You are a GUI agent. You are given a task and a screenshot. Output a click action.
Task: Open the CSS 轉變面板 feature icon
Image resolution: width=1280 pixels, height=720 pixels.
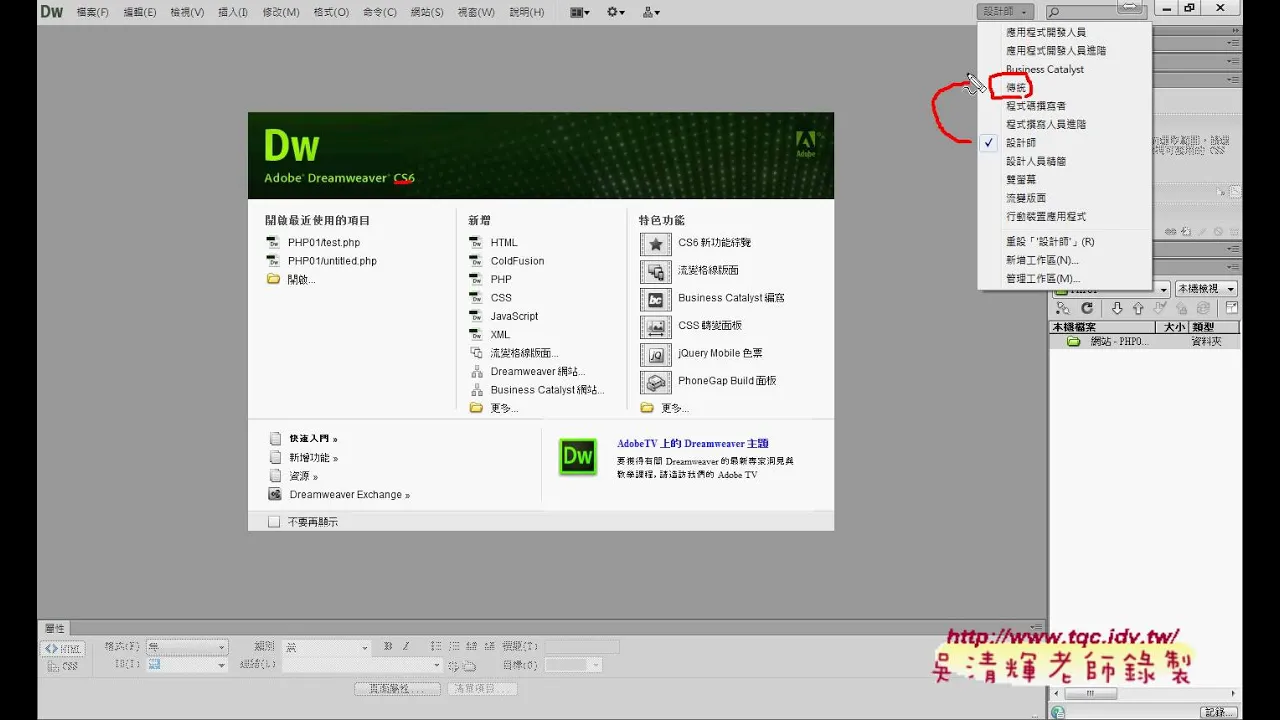(x=656, y=326)
